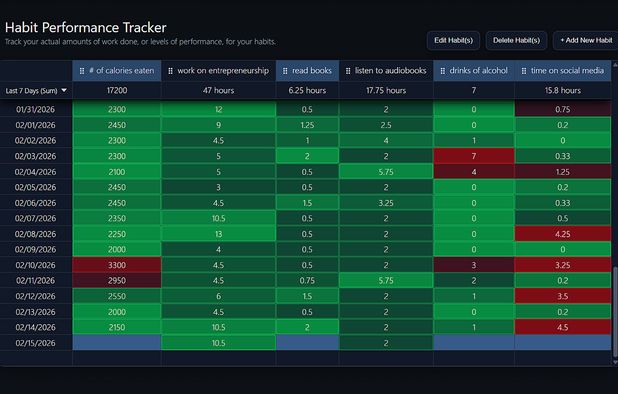Click the 2100 calories cell on 02/04/2026
Viewport: 618px width, 394px height.
point(117,172)
